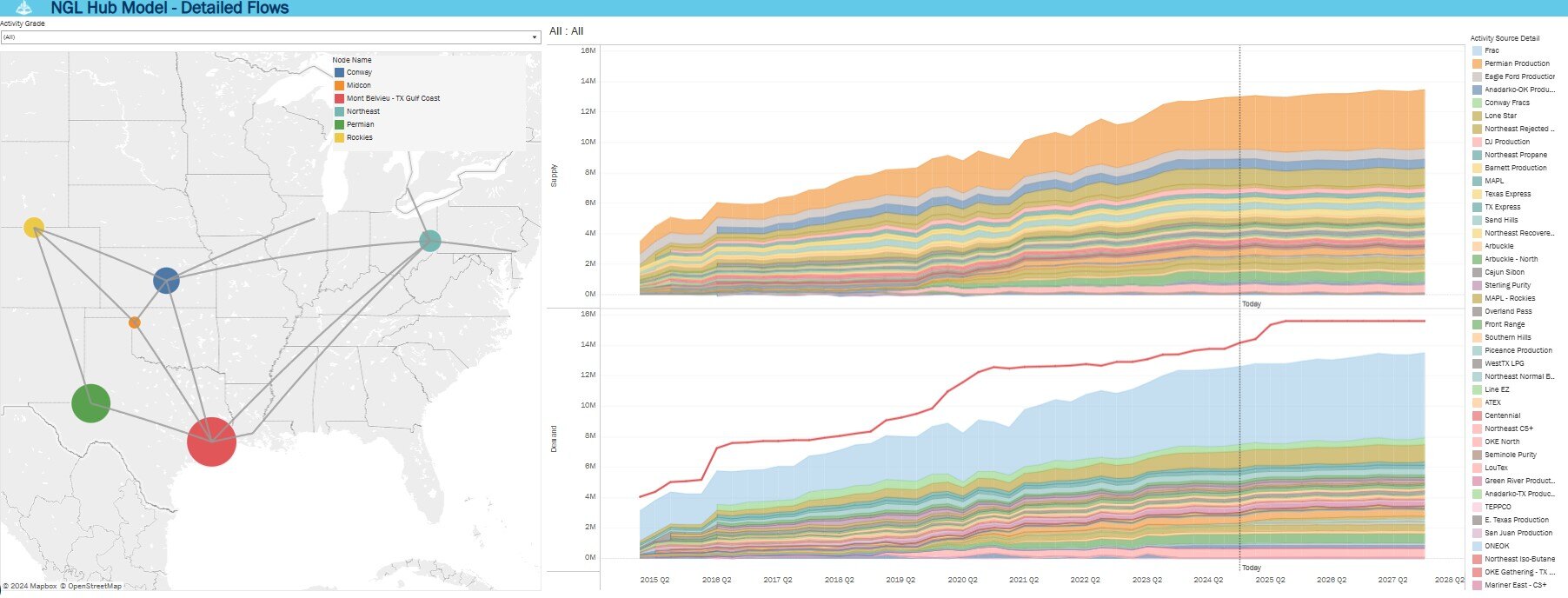The height and width of the screenshot is (598, 1568).
Task: Select Arbuckle - North legend entry
Action: coord(1512,259)
